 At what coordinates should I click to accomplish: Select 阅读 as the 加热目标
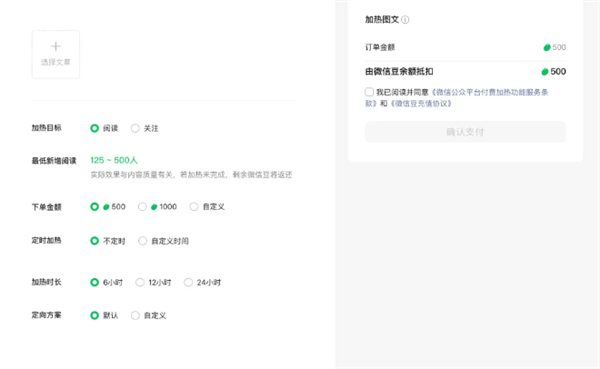[x=95, y=128]
